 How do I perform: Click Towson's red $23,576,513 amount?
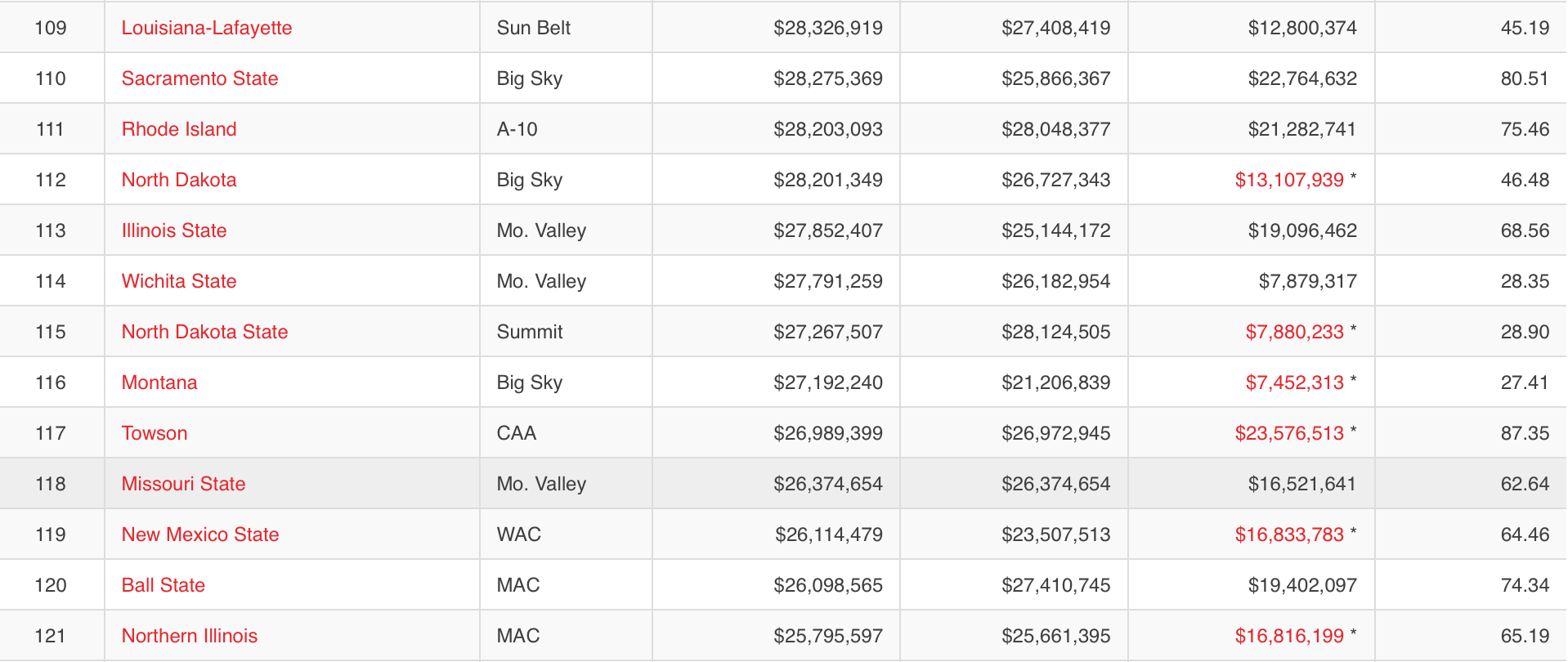(x=1289, y=433)
